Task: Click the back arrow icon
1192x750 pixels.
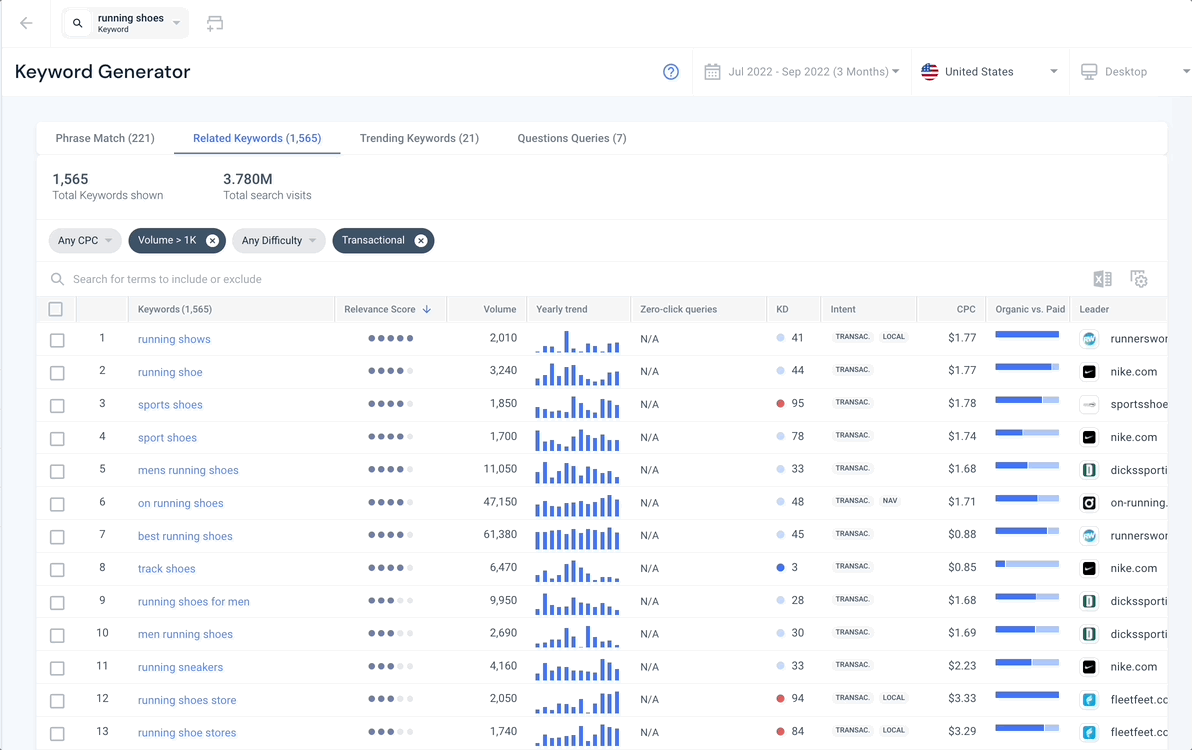Action: [x=26, y=24]
